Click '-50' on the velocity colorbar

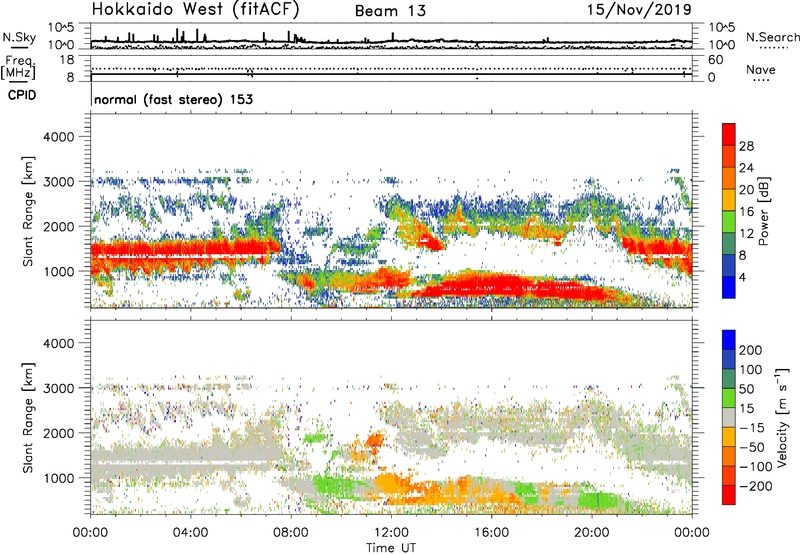coord(752,447)
